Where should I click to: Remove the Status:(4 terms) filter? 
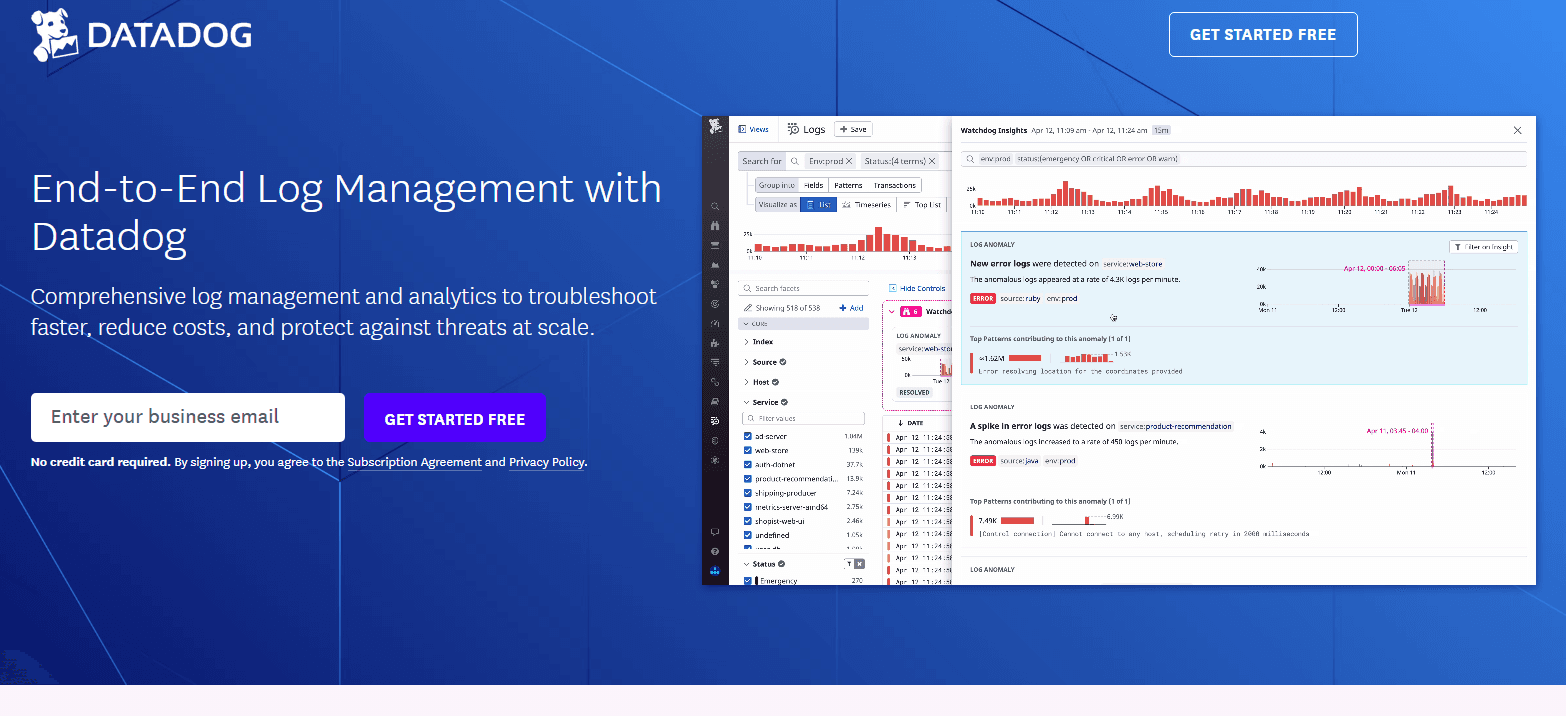pyautogui.click(x=932, y=161)
